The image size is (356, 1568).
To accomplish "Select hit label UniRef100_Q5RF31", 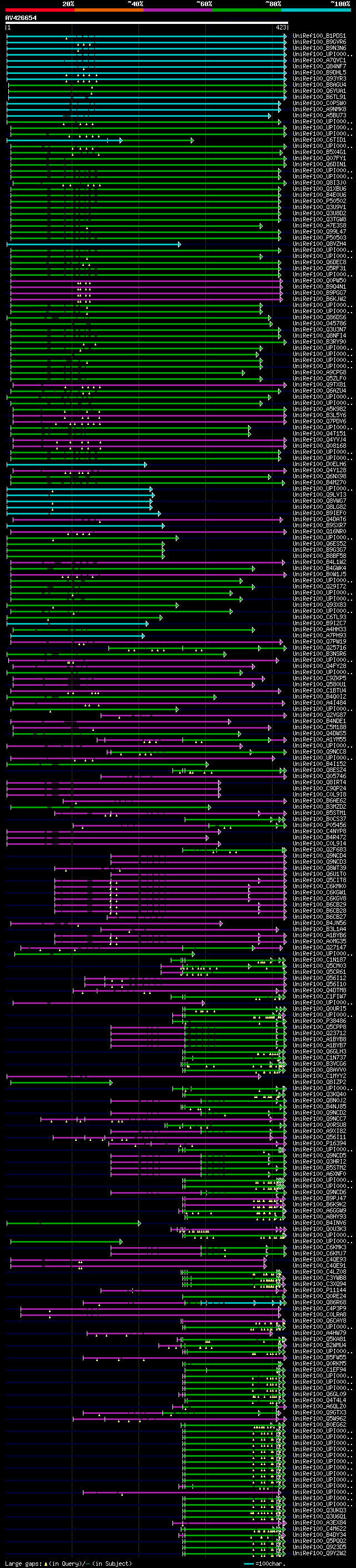I will pyautogui.click(x=319, y=269).
